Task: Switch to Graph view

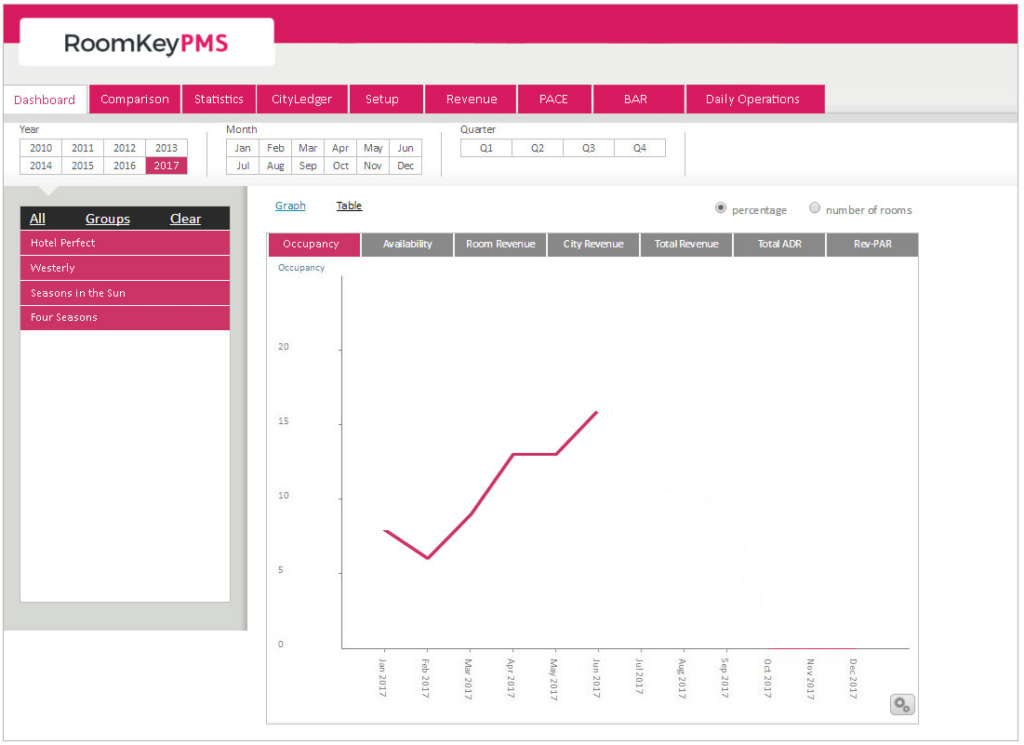Action: pos(290,206)
